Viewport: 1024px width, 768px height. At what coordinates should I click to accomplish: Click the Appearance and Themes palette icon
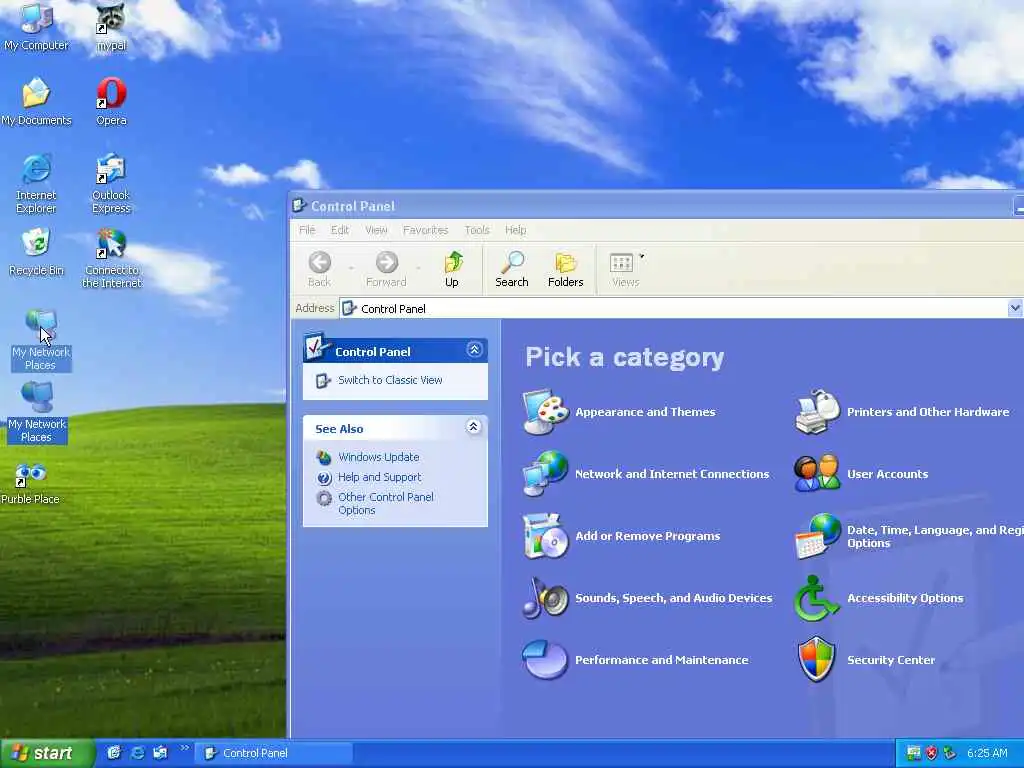tap(546, 411)
